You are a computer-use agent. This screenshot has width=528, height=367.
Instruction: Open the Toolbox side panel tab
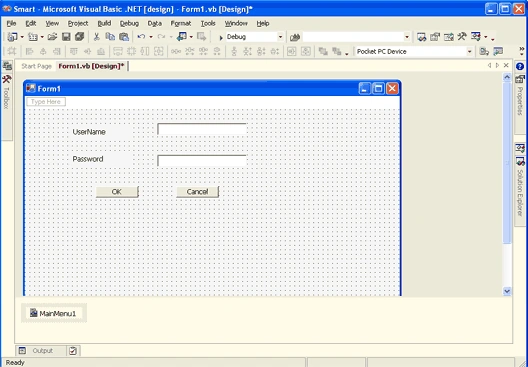click(x=7, y=107)
